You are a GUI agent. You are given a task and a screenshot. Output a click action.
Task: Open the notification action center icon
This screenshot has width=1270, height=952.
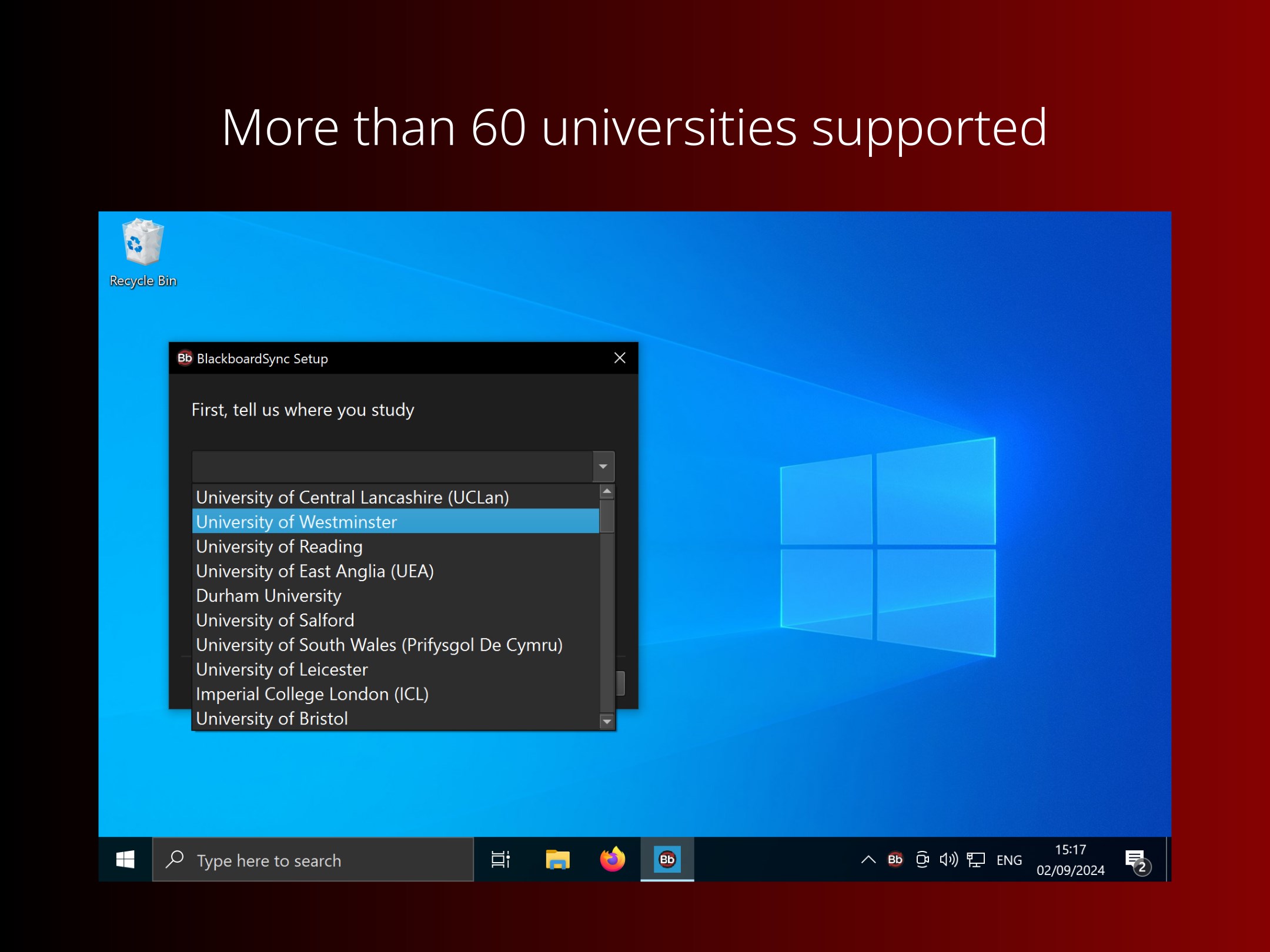click(1137, 861)
